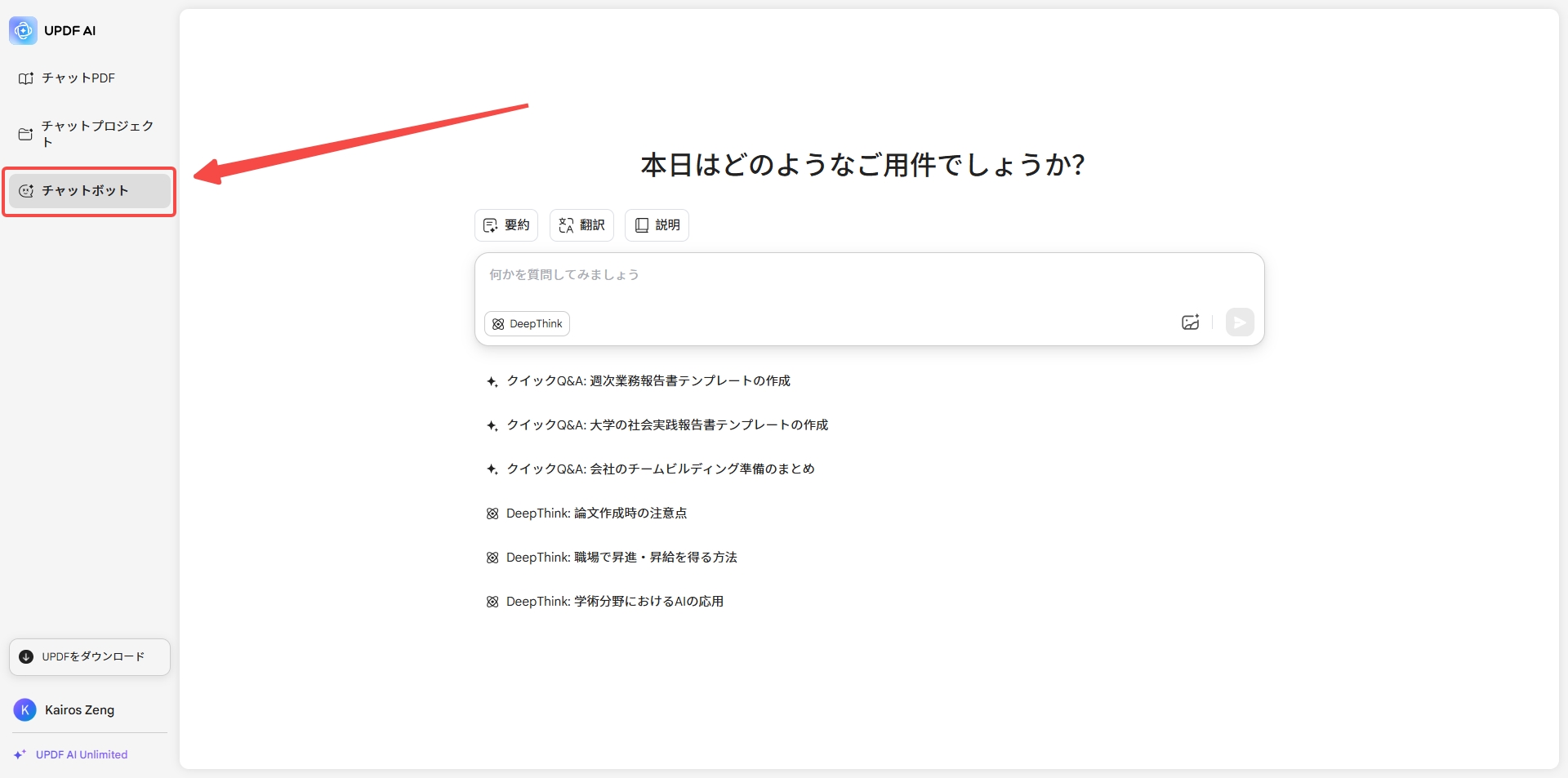Click the UPDF AI title text
Screen dimensions: 1568x778
70,31
